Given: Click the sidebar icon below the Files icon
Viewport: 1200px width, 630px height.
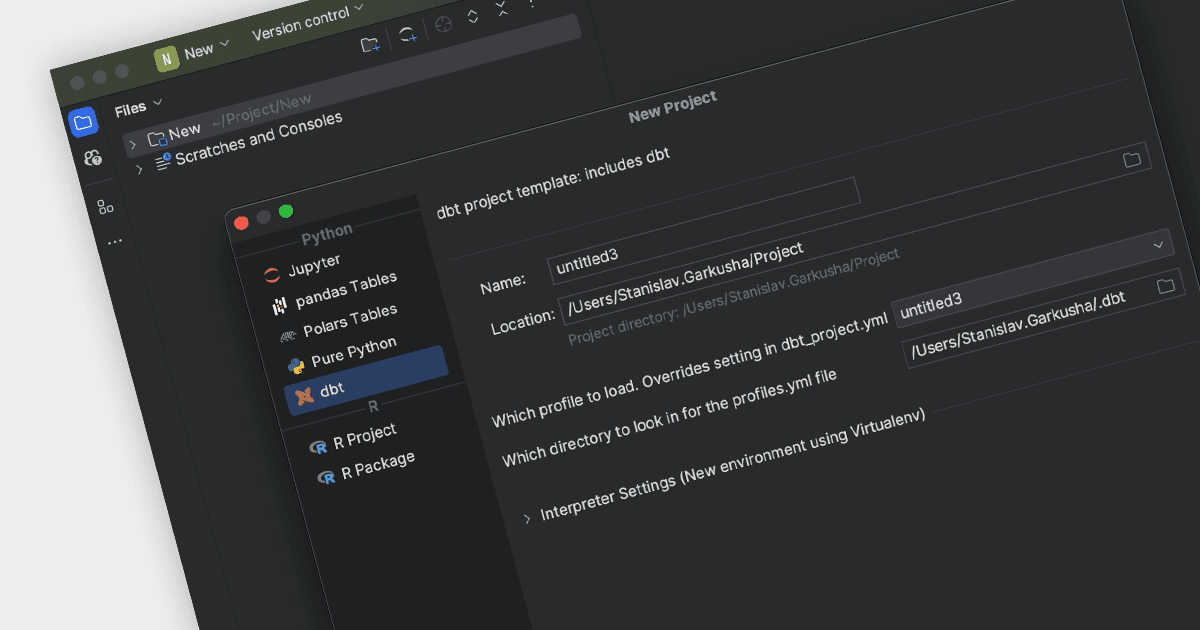Looking at the screenshot, I should click(92, 158).
